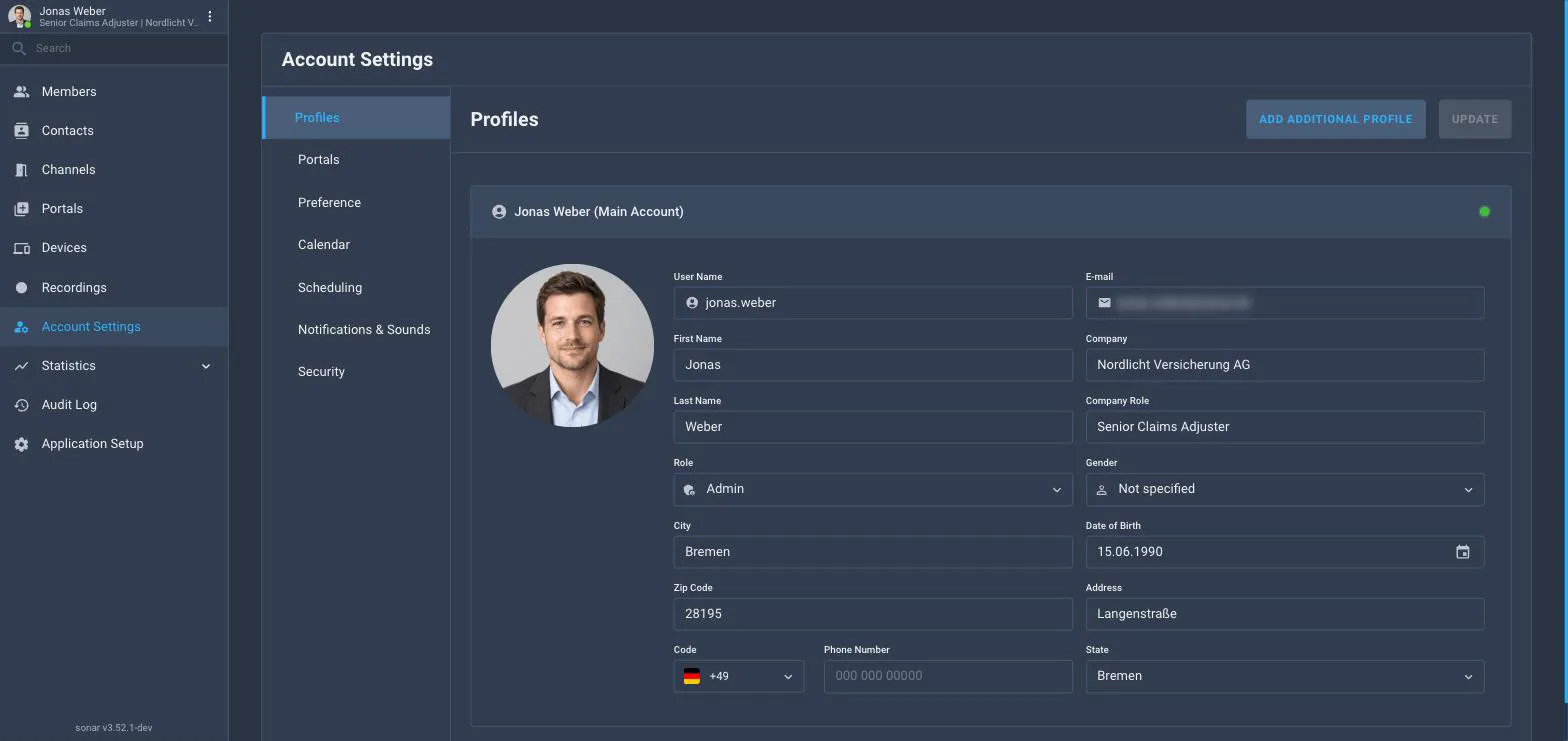Select the Profiles settings tab
1568x741 pixels.
pos(356,118)
